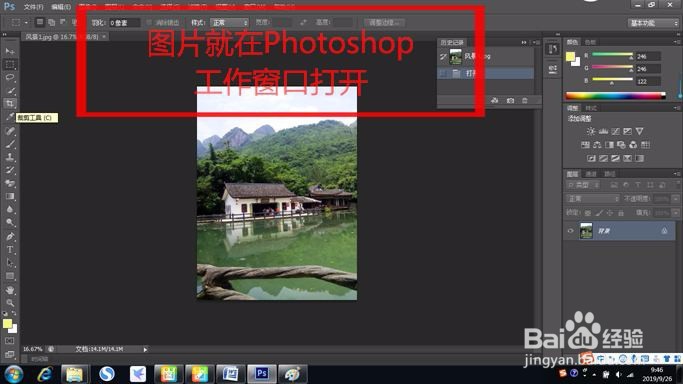Select the Zoom tool
Screen dimensions: 683x384
[10, 303]
